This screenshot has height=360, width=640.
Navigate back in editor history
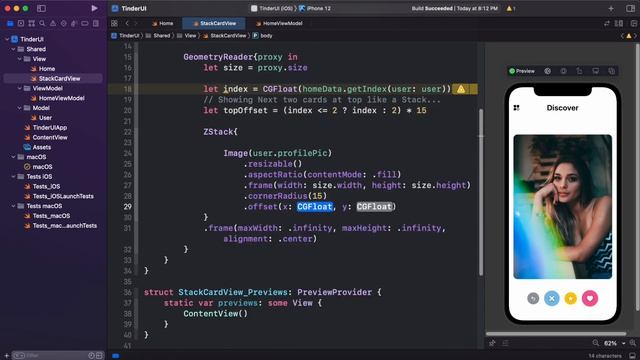(127, 24)
